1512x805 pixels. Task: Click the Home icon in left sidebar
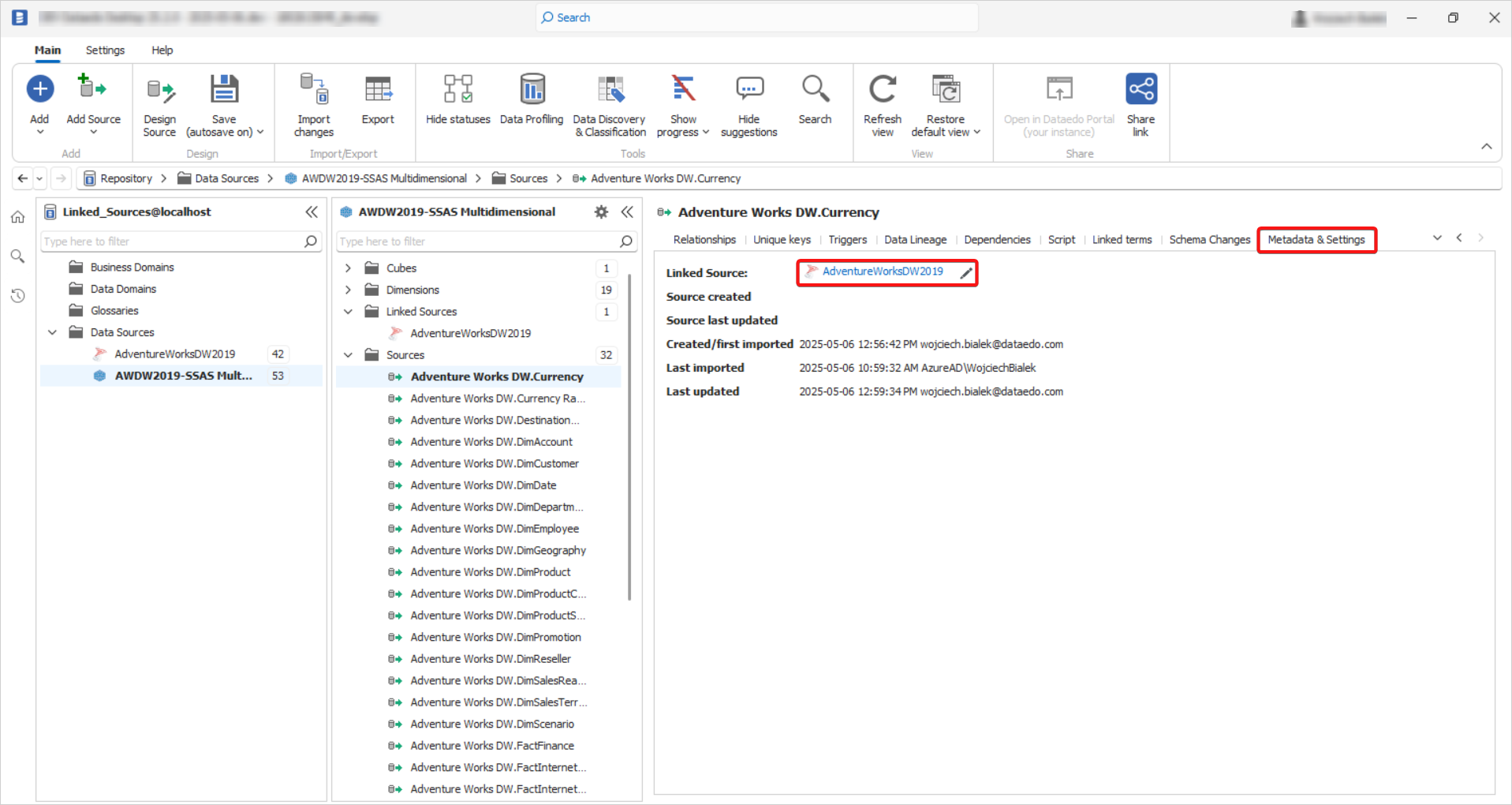click(17, 218)
